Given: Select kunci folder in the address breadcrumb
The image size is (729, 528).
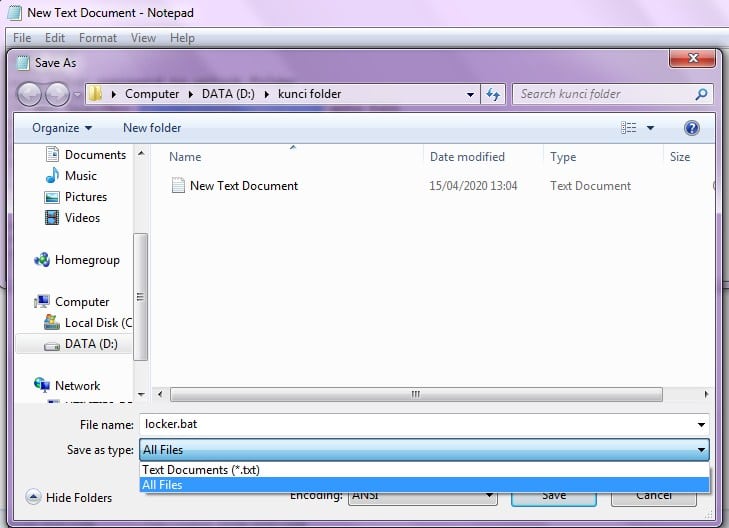Looking at the screenshot, I should [310, 94].
